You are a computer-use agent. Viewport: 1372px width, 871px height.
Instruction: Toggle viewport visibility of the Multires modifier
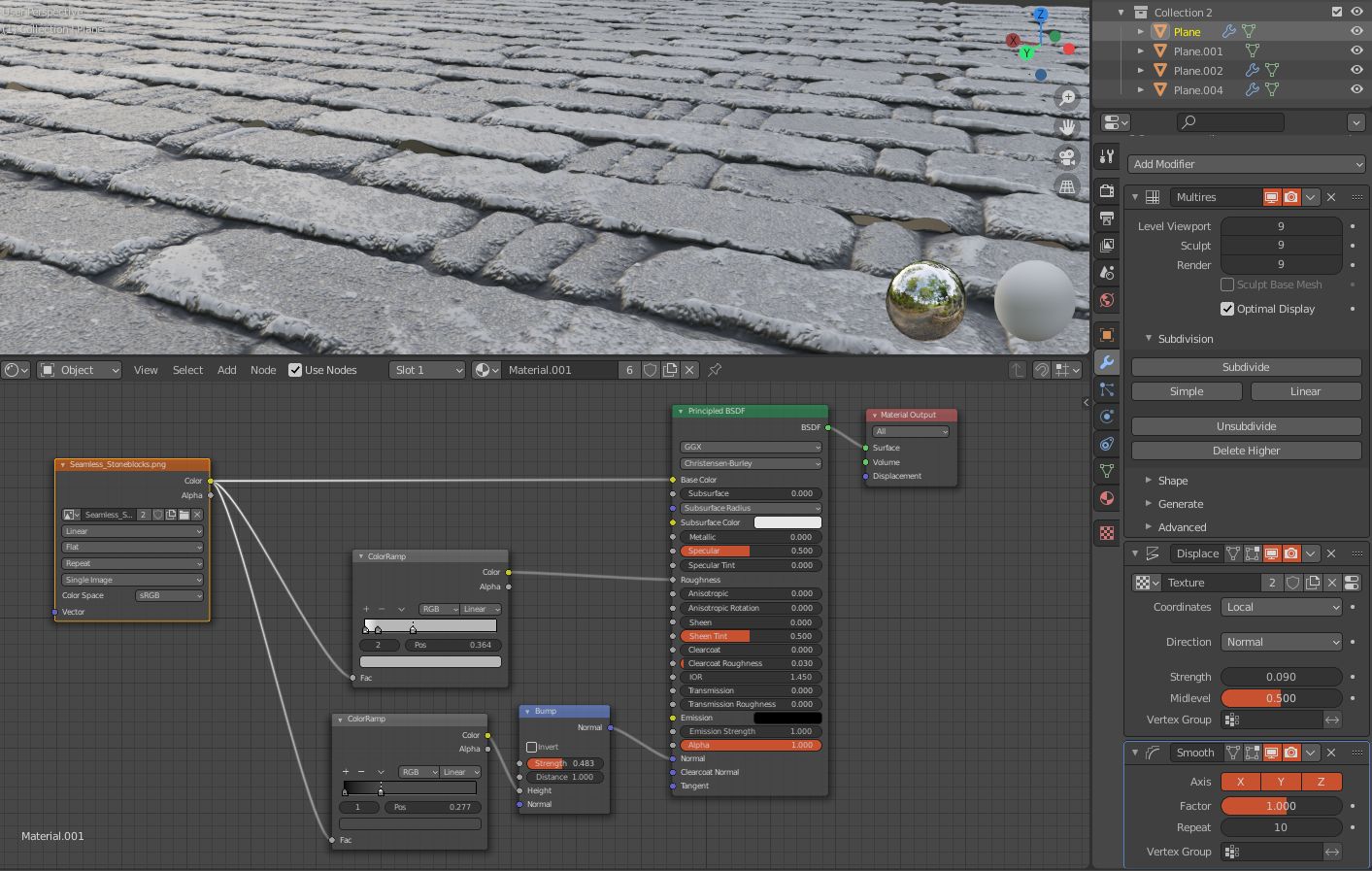point(1272,196)
